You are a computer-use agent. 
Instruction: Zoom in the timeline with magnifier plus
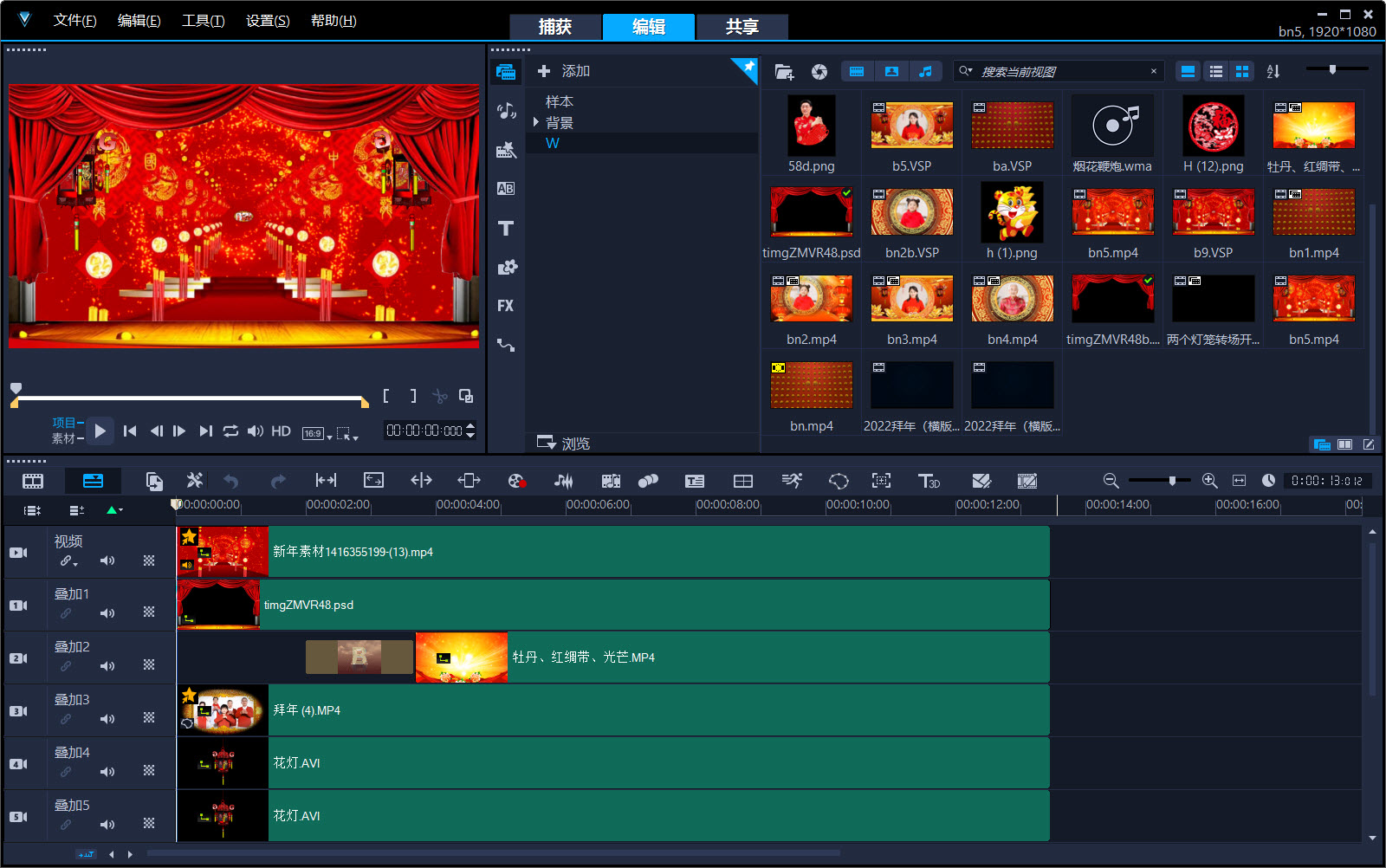[1210, 481]
